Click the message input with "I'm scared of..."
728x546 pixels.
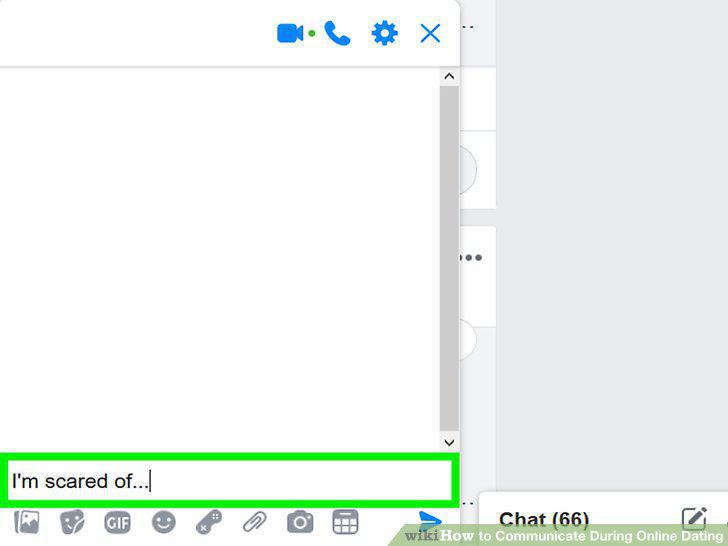[x=230, y=481]
